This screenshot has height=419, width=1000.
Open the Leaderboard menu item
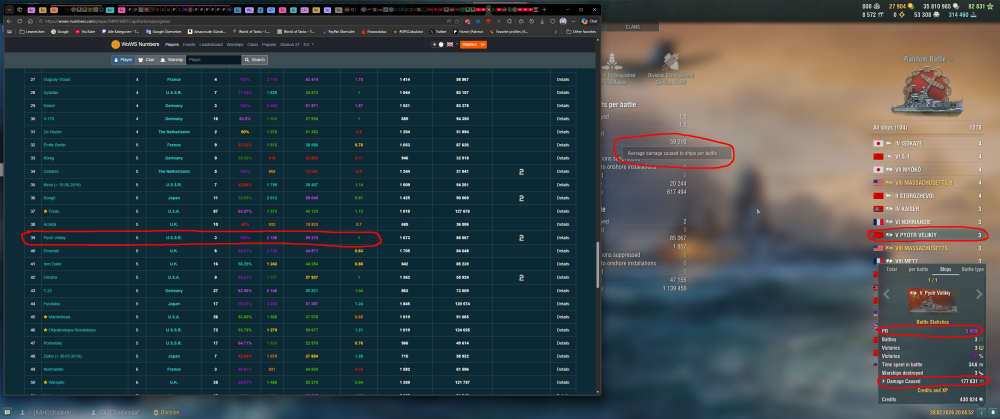point(211,45)
